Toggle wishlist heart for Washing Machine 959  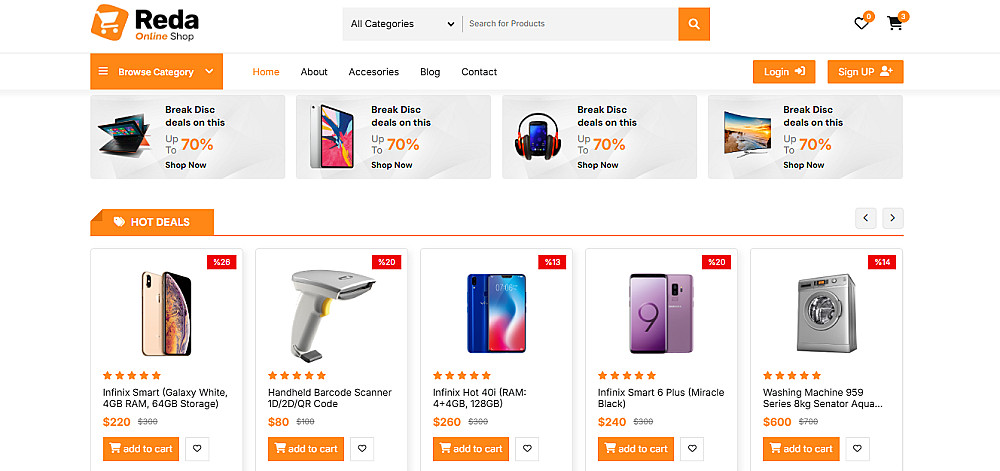857,449
